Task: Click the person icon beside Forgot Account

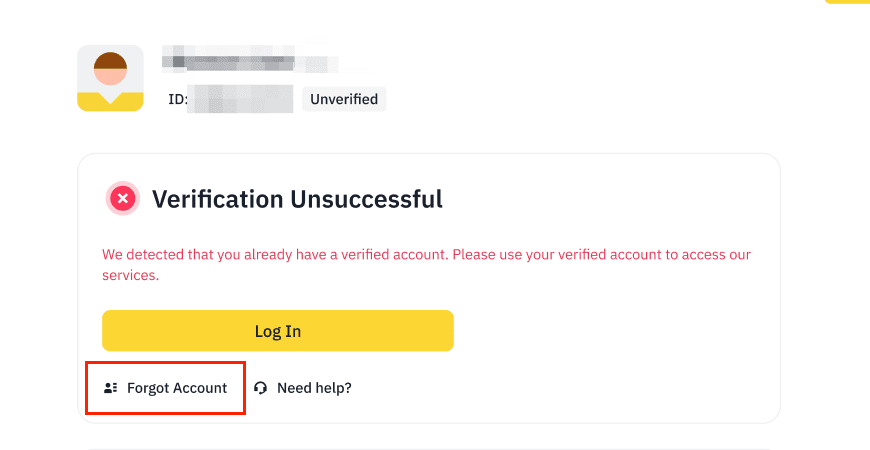Action: click(x=111, y=388)
